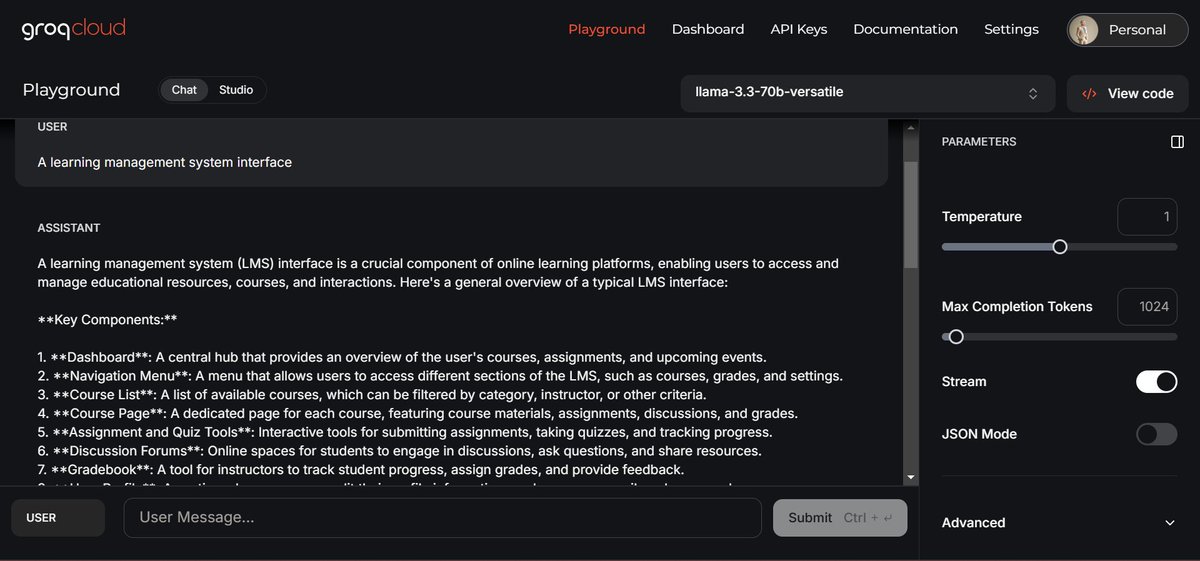
Task: Click the Temperature value field showing 1
Action: click(x=1147, y=217)
